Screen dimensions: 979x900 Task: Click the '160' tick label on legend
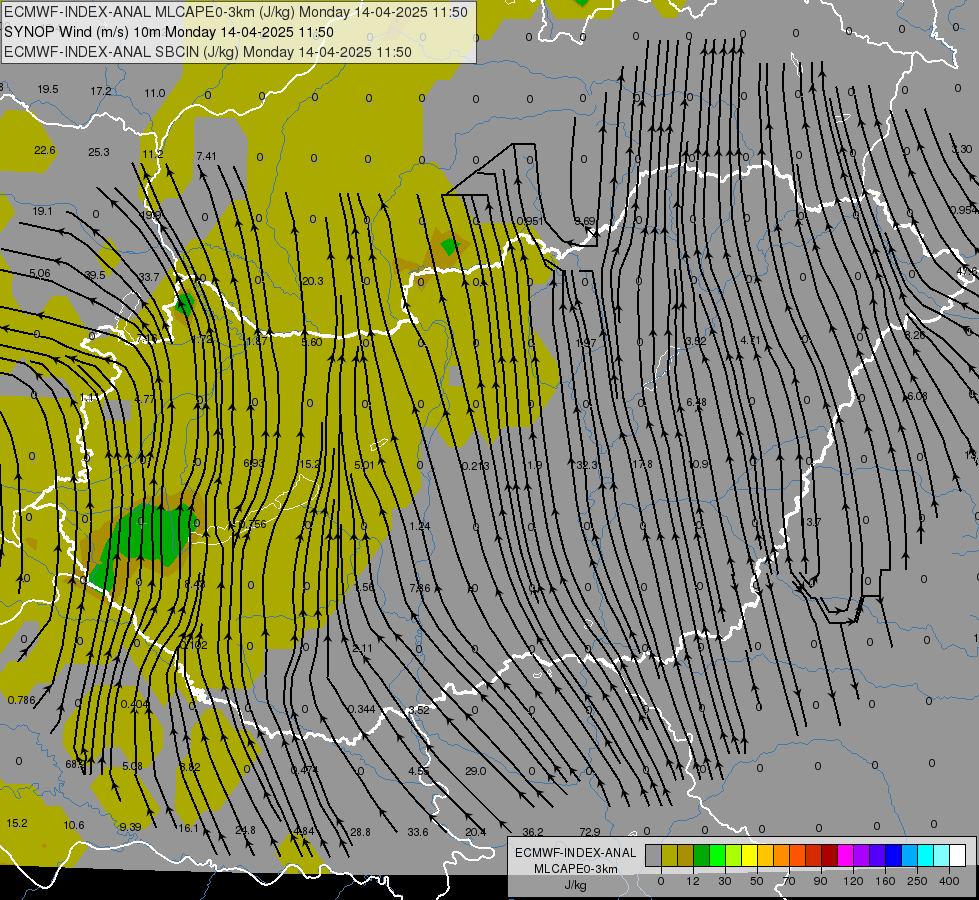(x=885, y=881)
